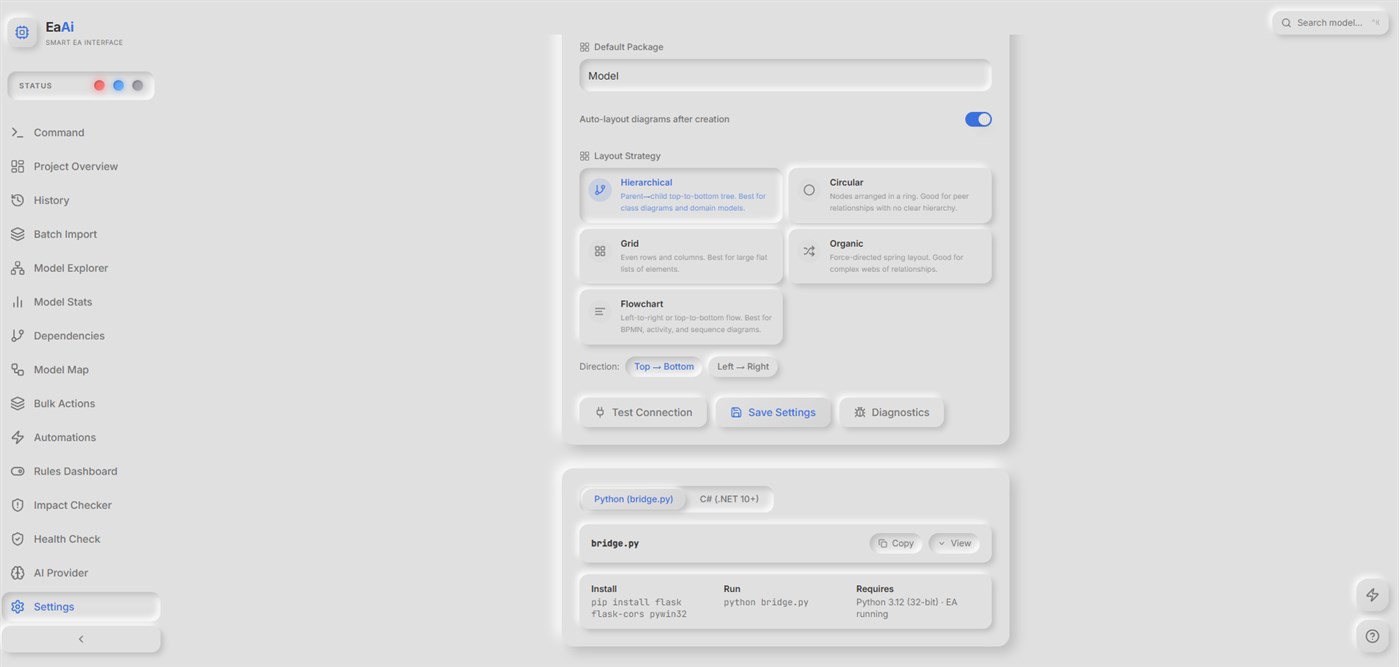Click the Organic layout shuffle icon
Viewport: 1399px width, 667px height.
click(809, 251)
